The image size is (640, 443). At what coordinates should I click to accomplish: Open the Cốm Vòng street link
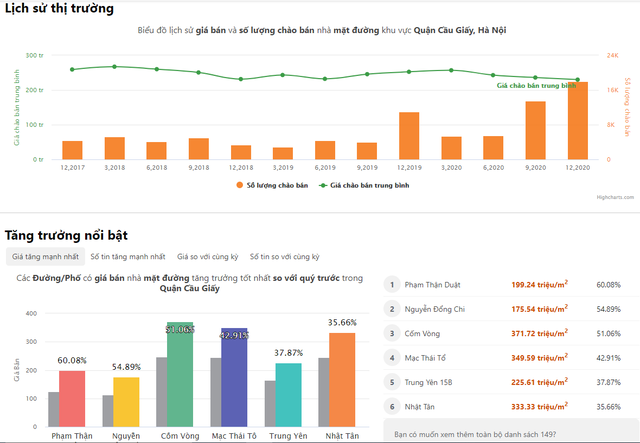click(422, 334)
